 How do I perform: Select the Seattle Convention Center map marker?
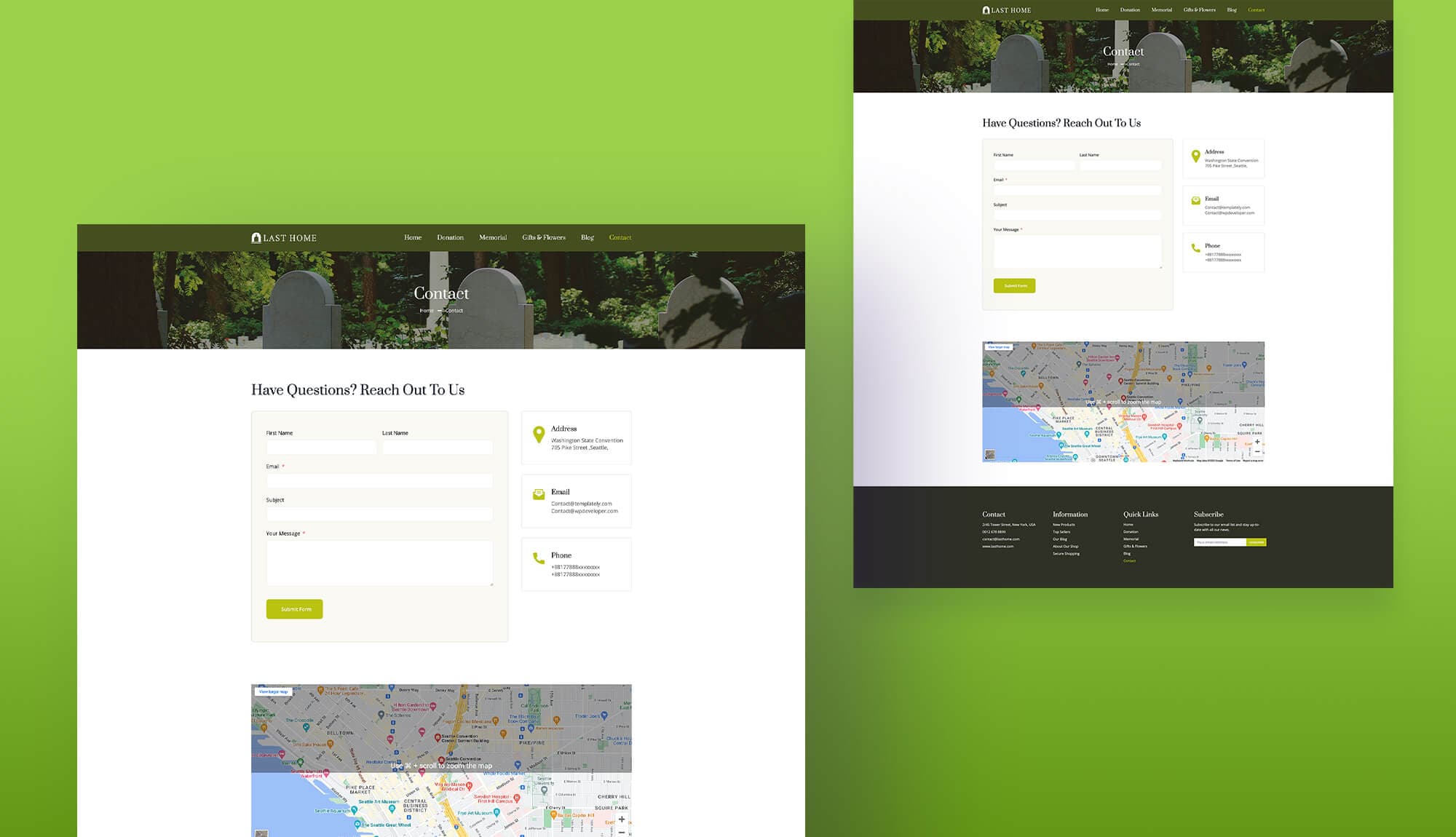point(437,737)
